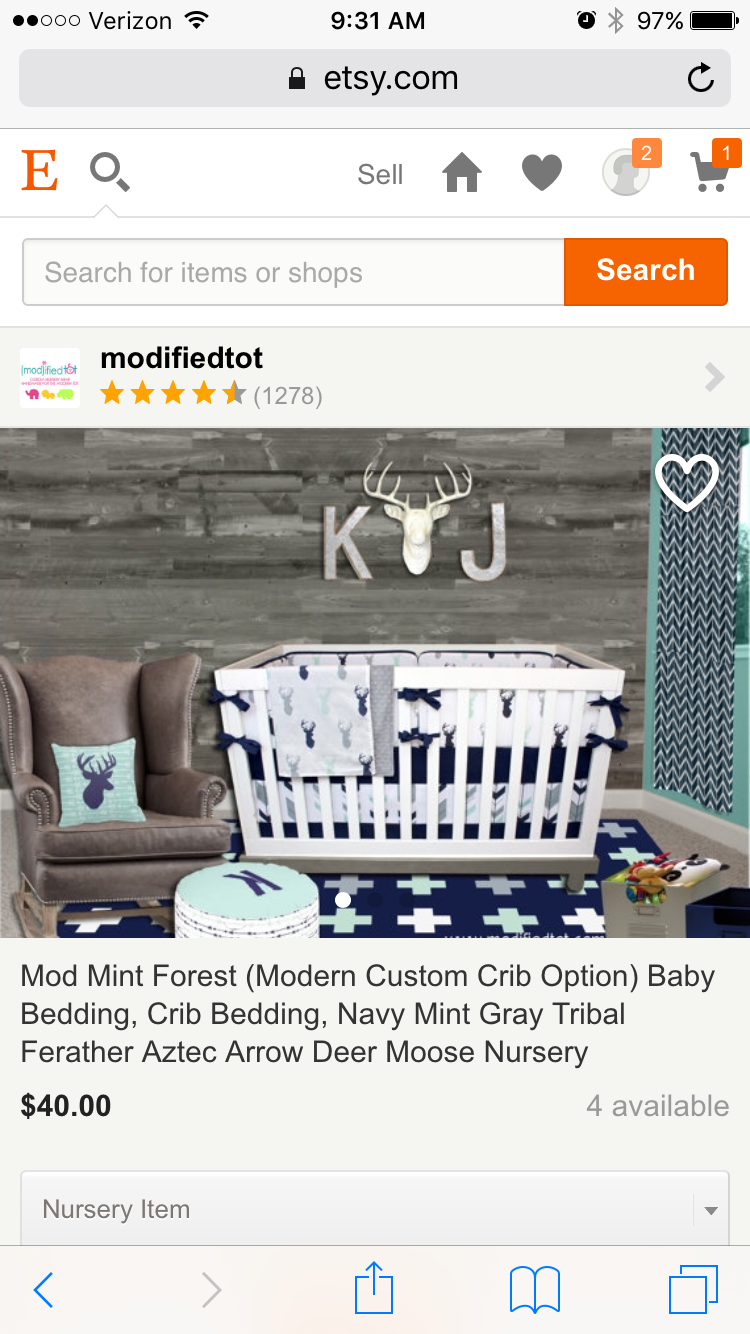The image size is (750, 1334).
Task: Open Safari bookmarks icon
Action: 535,1290
